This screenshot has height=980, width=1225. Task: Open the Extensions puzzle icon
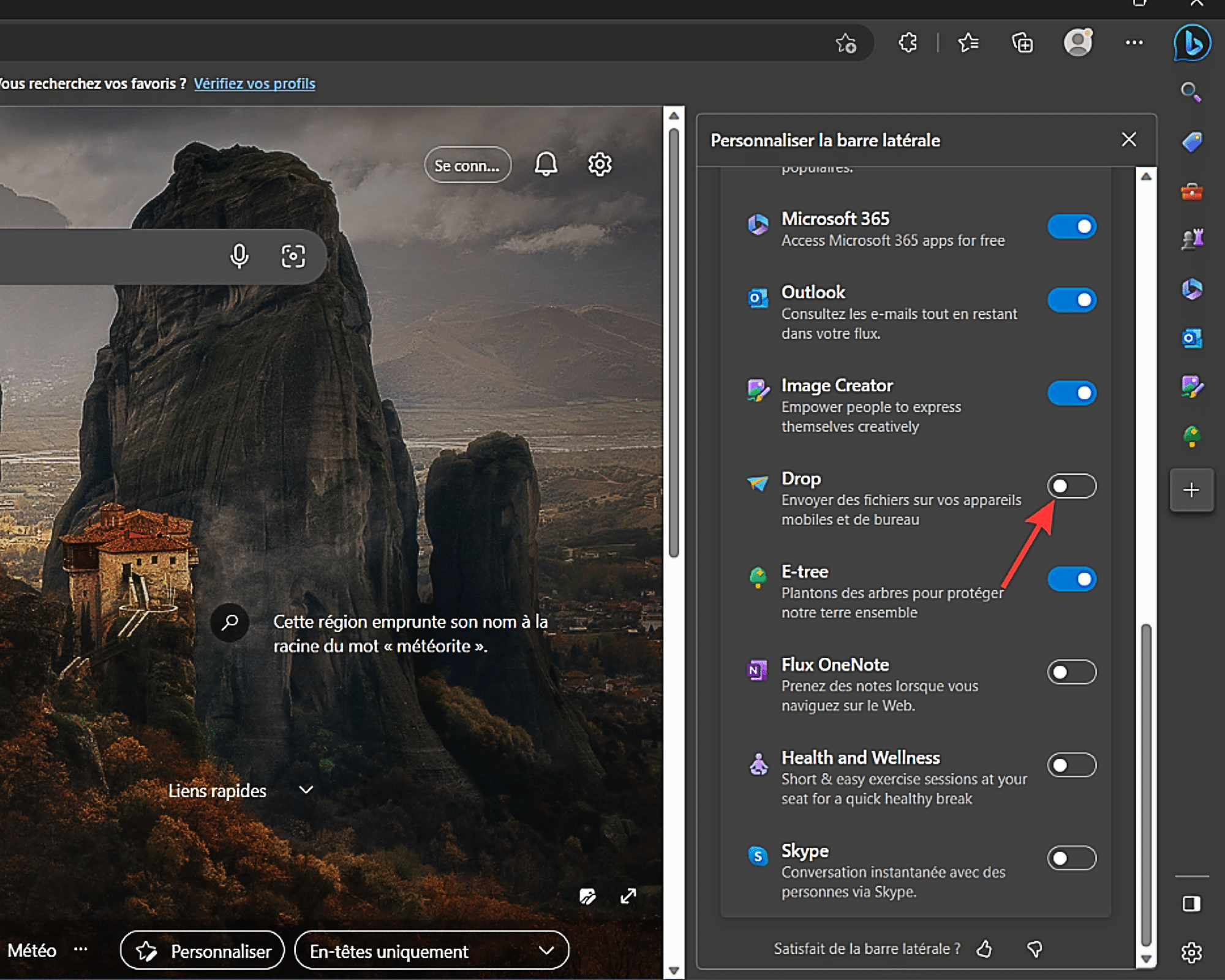[x=908, y=43]
